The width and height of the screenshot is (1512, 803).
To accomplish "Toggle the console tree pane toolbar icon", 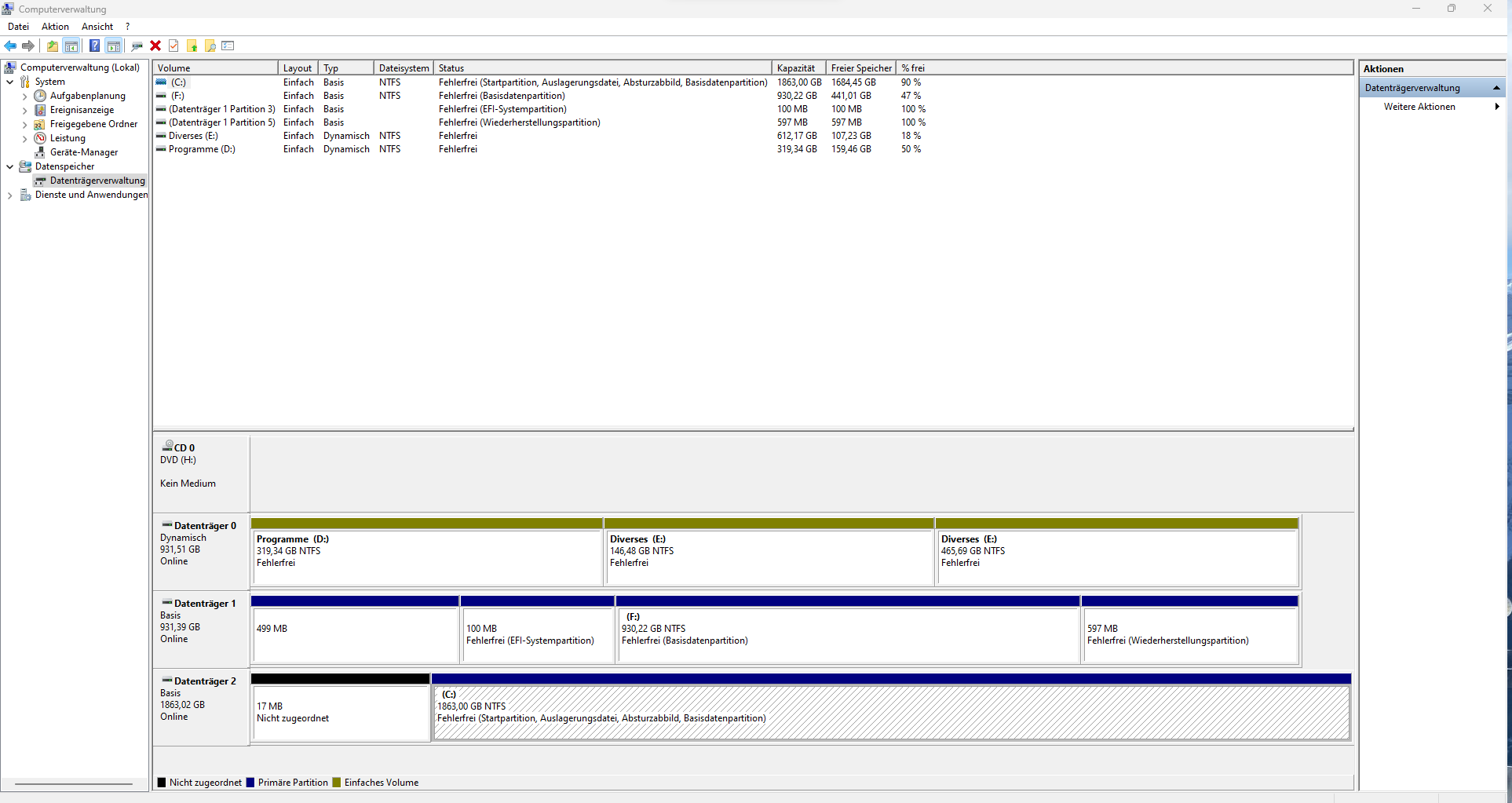I will [x=71, y=46].
